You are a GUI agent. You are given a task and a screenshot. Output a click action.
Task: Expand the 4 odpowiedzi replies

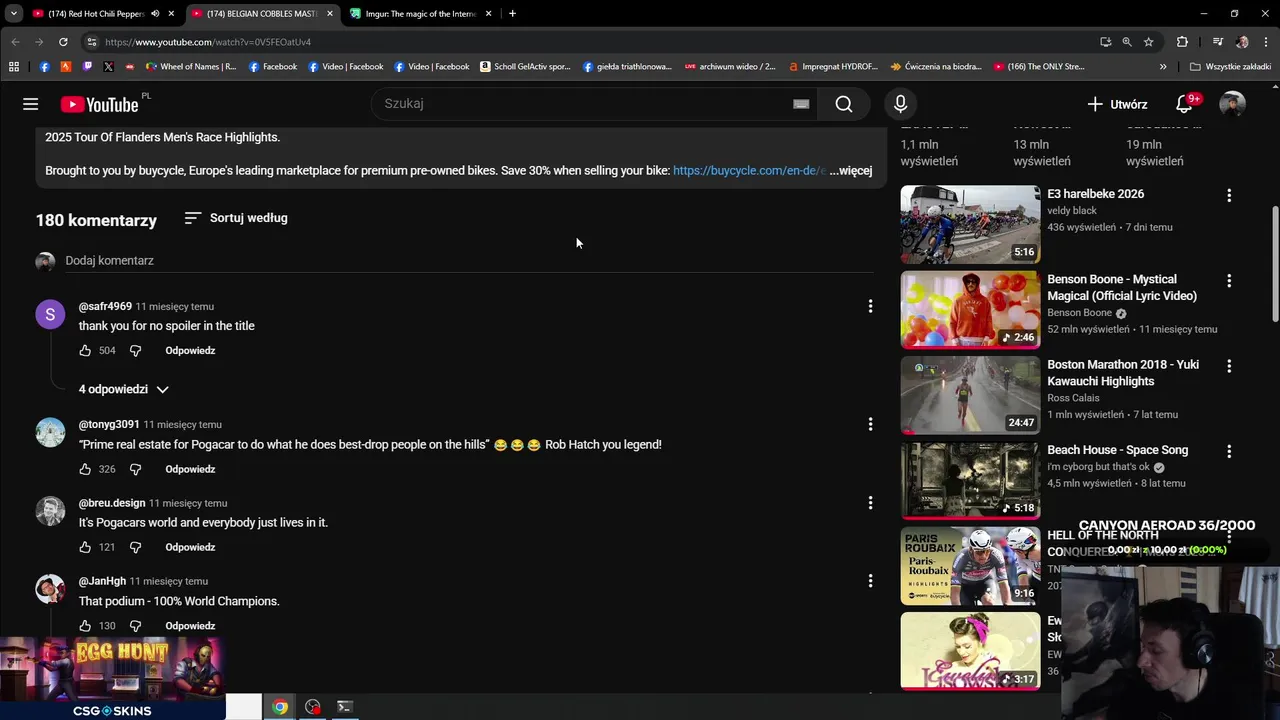click(x=124, y=389)
